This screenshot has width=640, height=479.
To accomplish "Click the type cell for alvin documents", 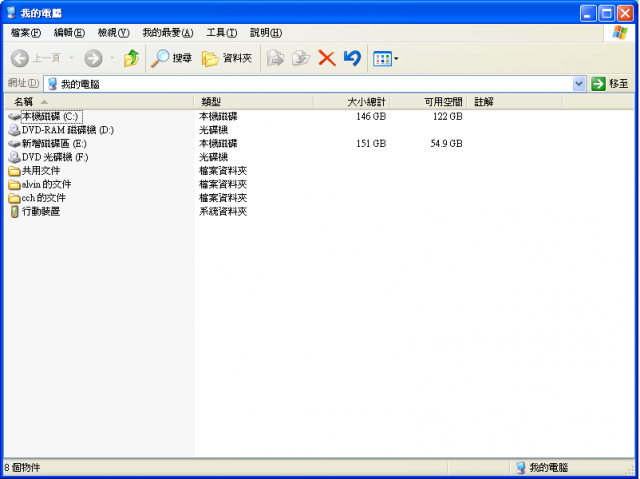I will click(223, 184).
